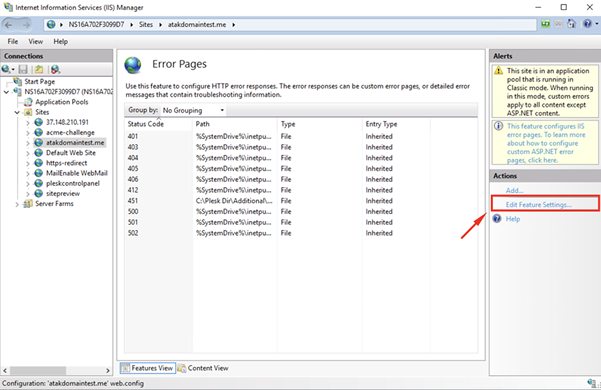Click the Connect globe icon in Connections toolbar
The image size is (601, 390).
click(6, 69)
